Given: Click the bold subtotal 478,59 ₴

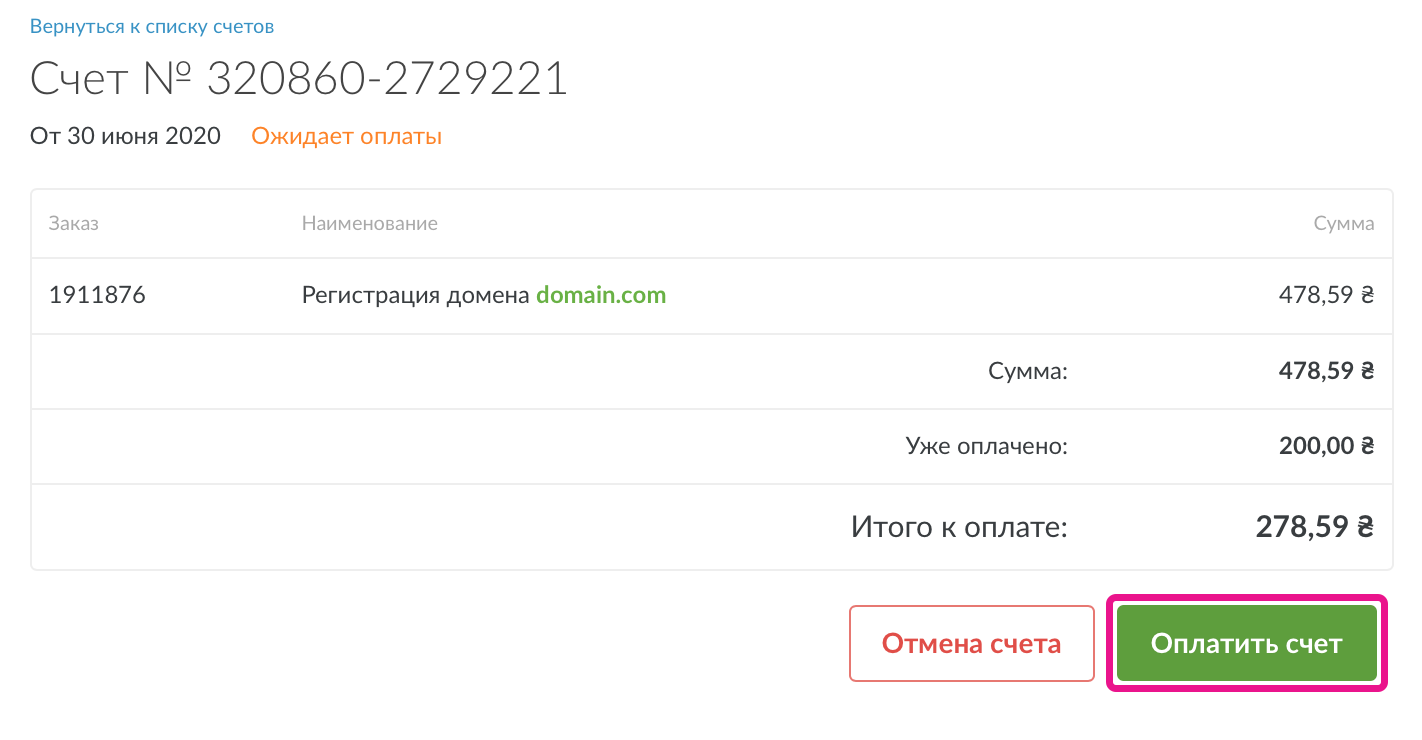Looking at the screenshot, I should coord(1327,372).
